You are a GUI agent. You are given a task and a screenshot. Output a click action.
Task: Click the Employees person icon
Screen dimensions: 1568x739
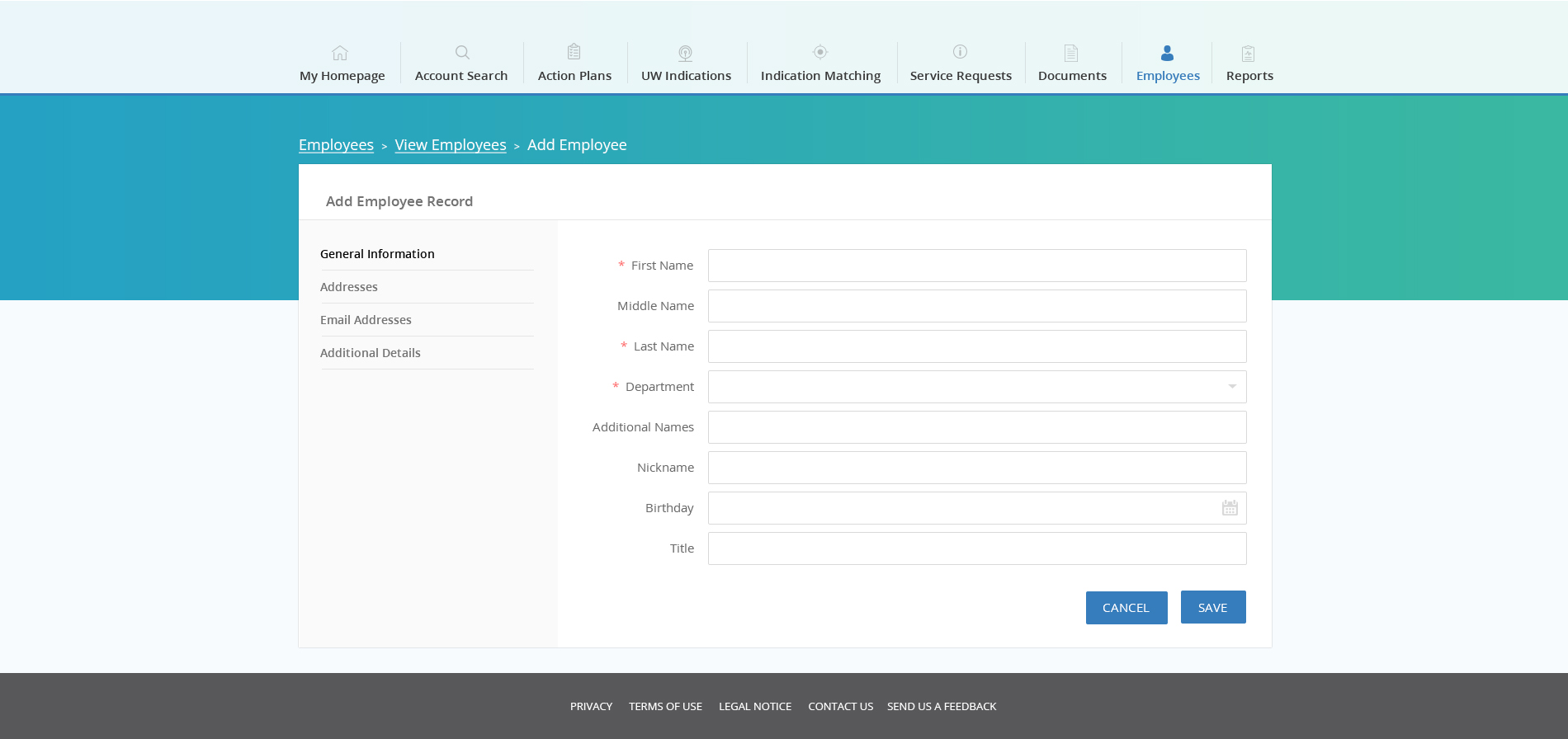tap(1167, 53)
